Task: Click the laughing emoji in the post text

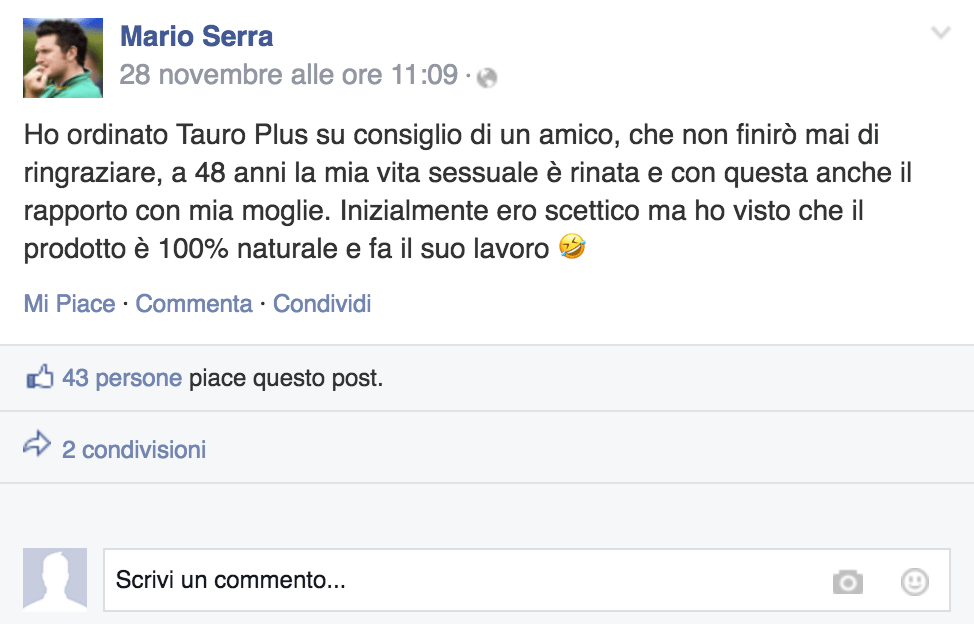Action: coord(573,247)
